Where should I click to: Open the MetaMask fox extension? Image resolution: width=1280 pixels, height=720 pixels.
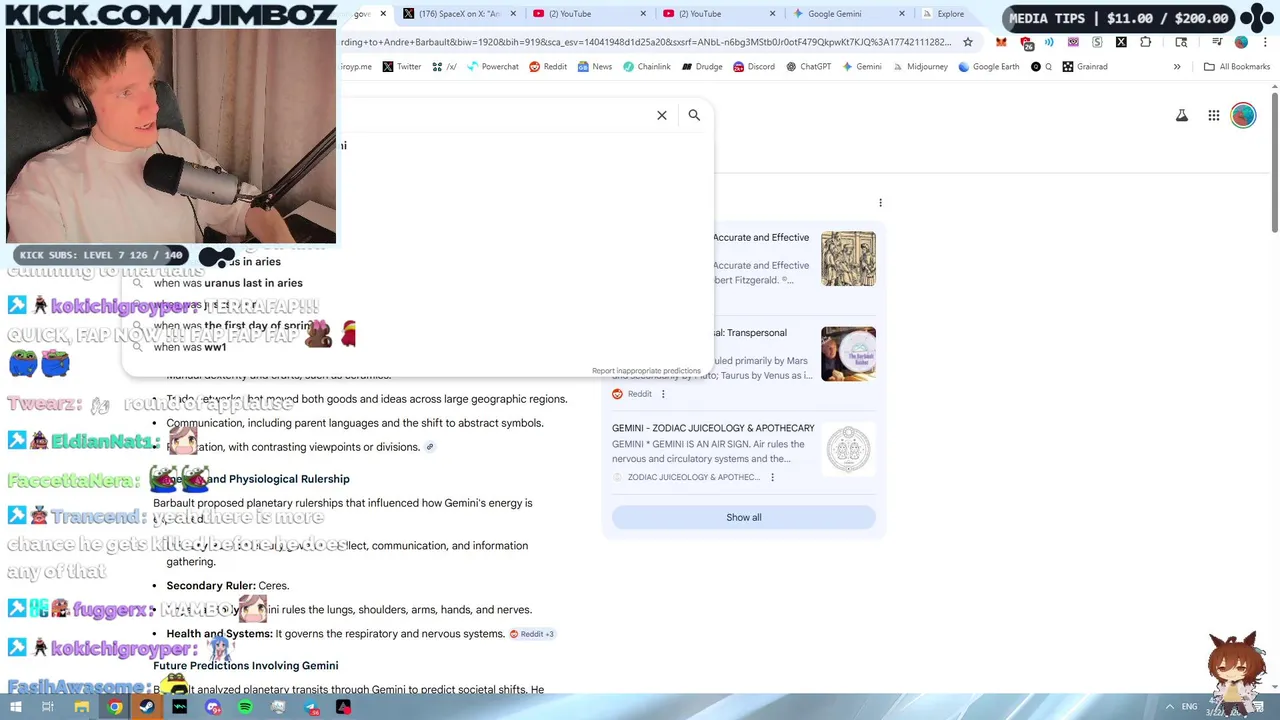1001,42
